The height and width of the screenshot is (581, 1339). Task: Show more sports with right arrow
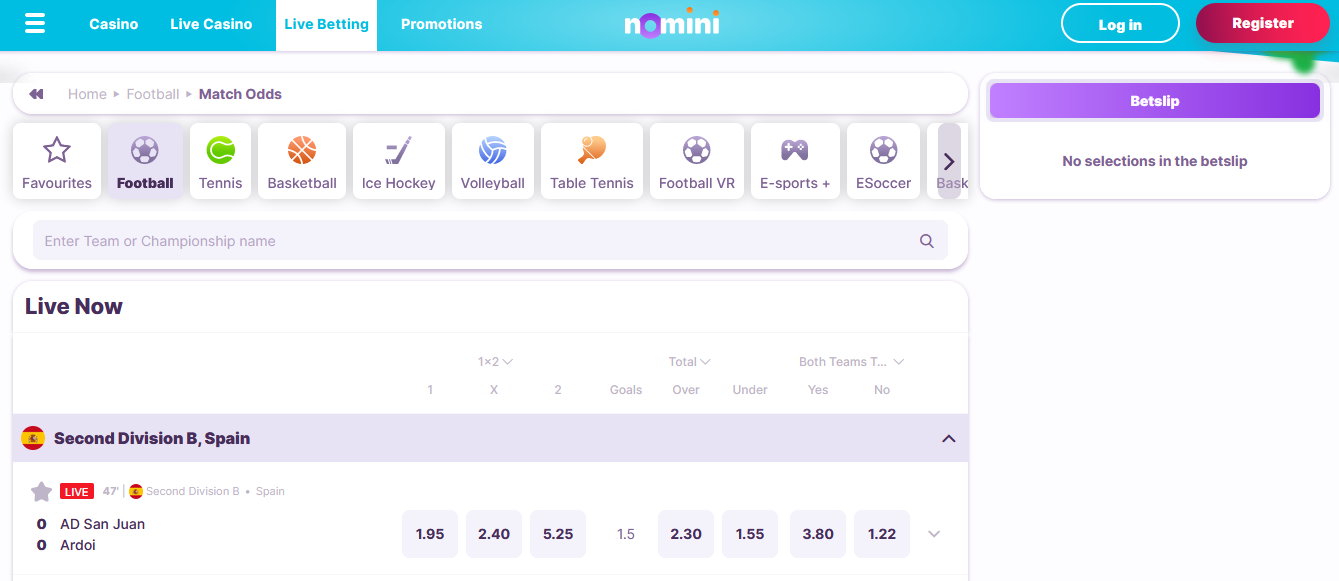click(949, 161)
